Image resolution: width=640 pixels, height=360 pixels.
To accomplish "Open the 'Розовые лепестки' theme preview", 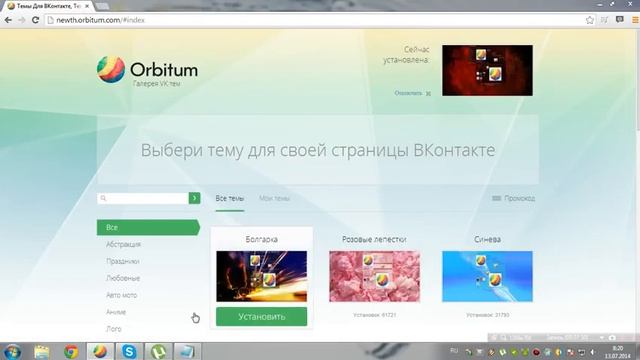I will point(374,276).
